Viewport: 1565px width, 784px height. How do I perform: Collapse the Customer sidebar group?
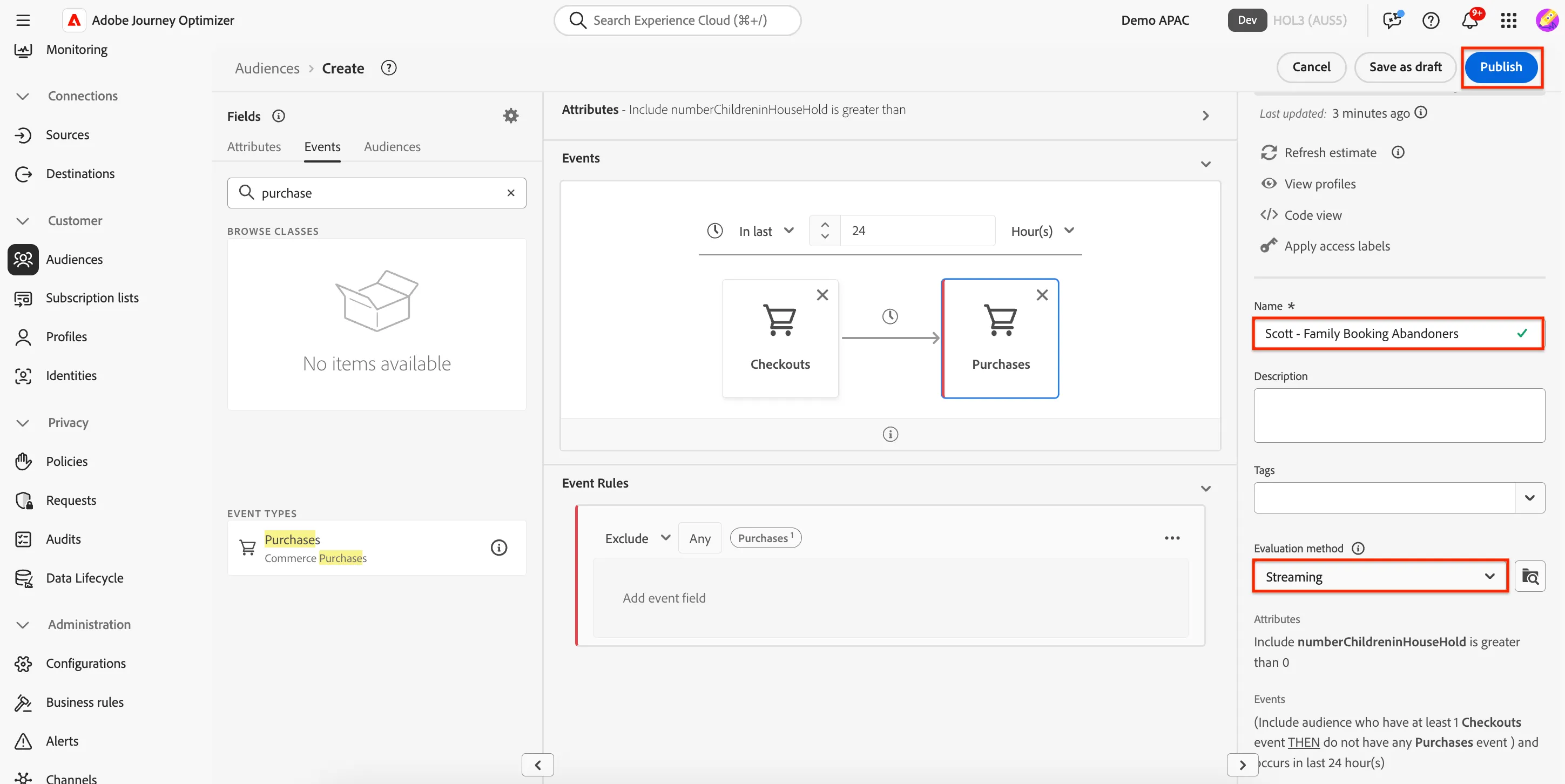point(23,220)
